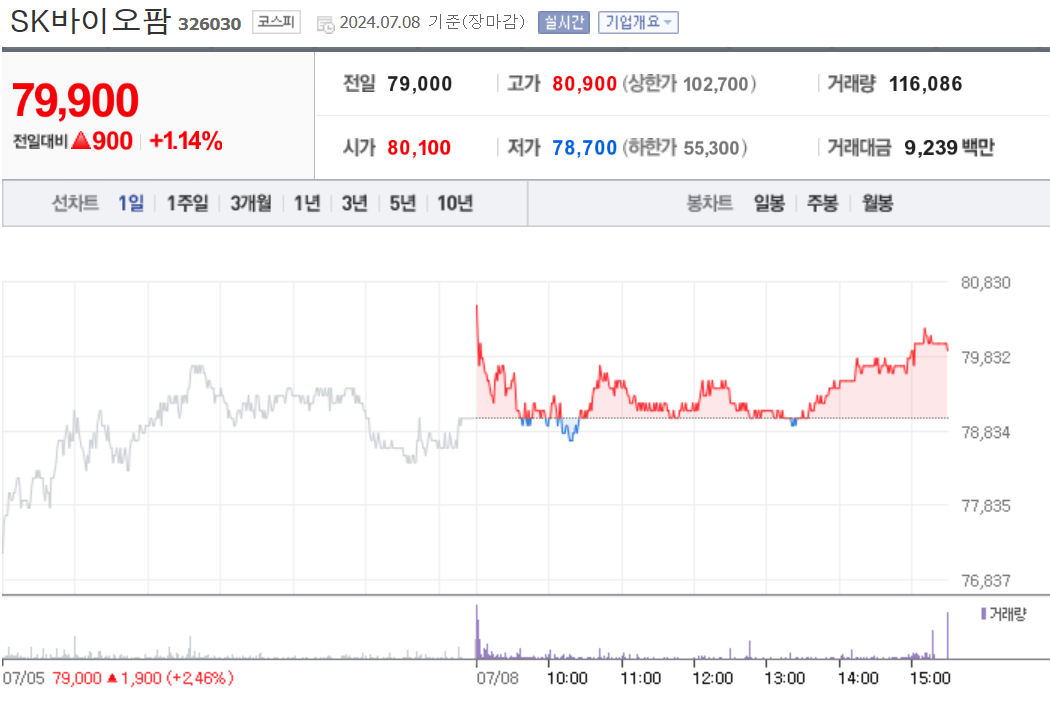Image resolution: width=1050 pixels, height=719 pixels.
Task: Click the 실시간 real-time button
Action: pyautogui.click(x=564, y=22)
